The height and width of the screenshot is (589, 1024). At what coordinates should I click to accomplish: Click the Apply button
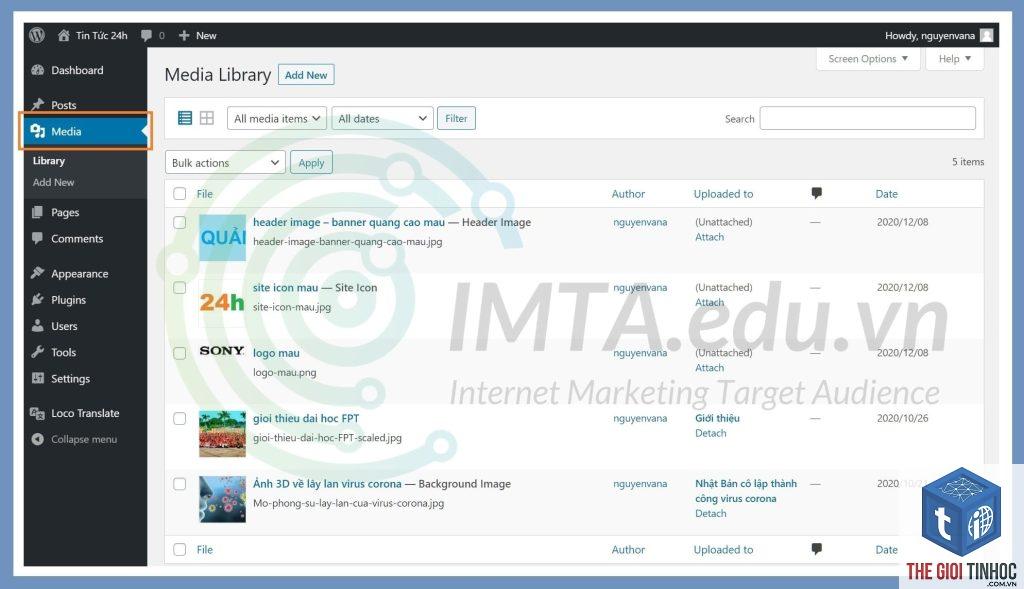click(x=312, y=163)
